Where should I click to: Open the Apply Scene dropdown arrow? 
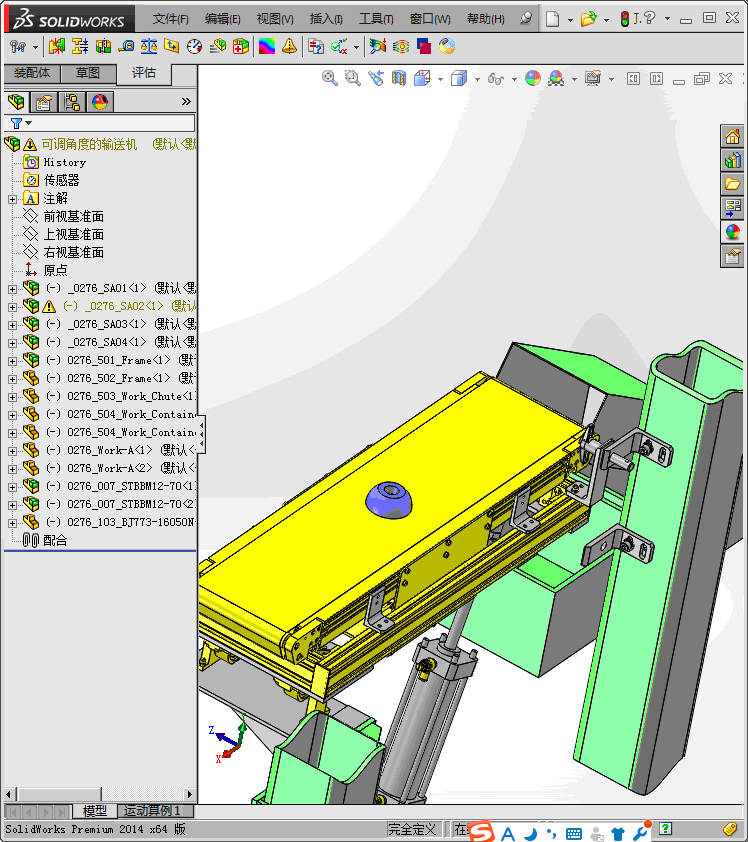click(x=574, y=79)
